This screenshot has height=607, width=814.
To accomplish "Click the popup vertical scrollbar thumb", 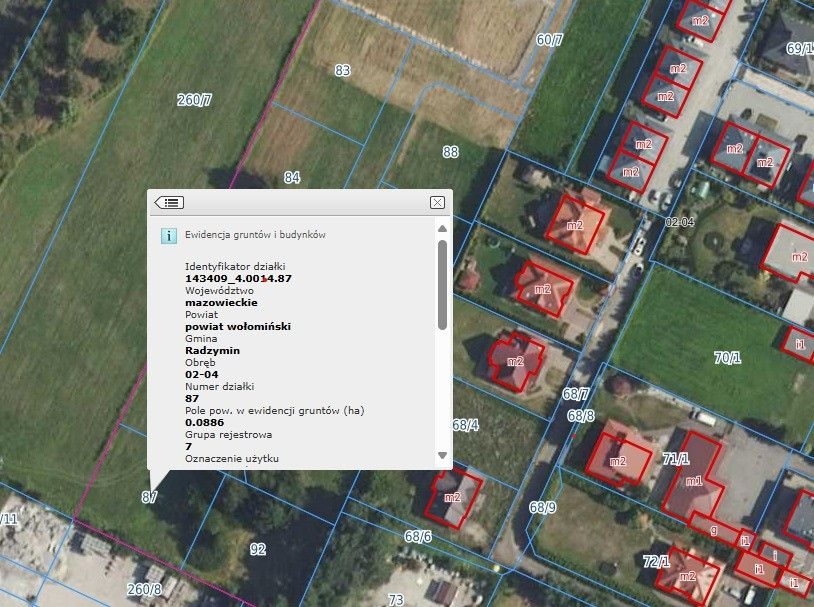I will click(x=442, y=285).
